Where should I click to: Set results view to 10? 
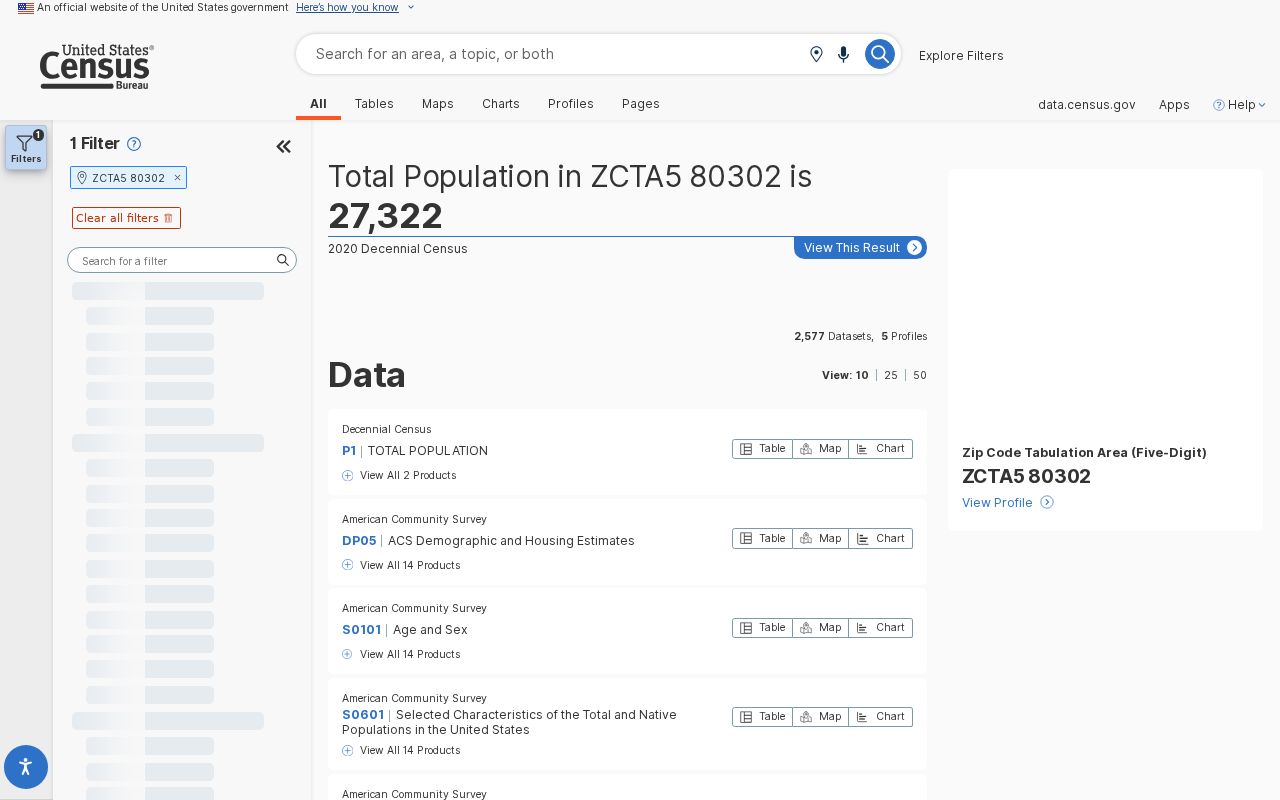point(862,375)
